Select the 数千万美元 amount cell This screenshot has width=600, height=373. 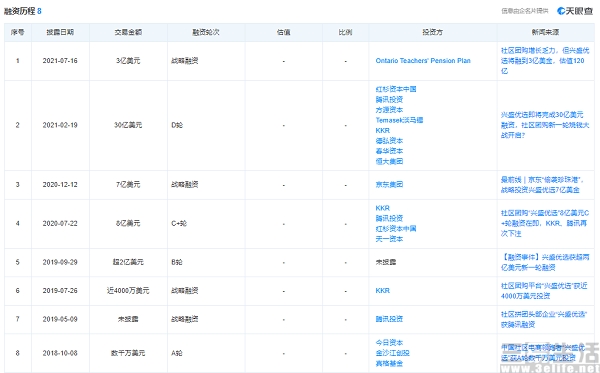point(128,353)
